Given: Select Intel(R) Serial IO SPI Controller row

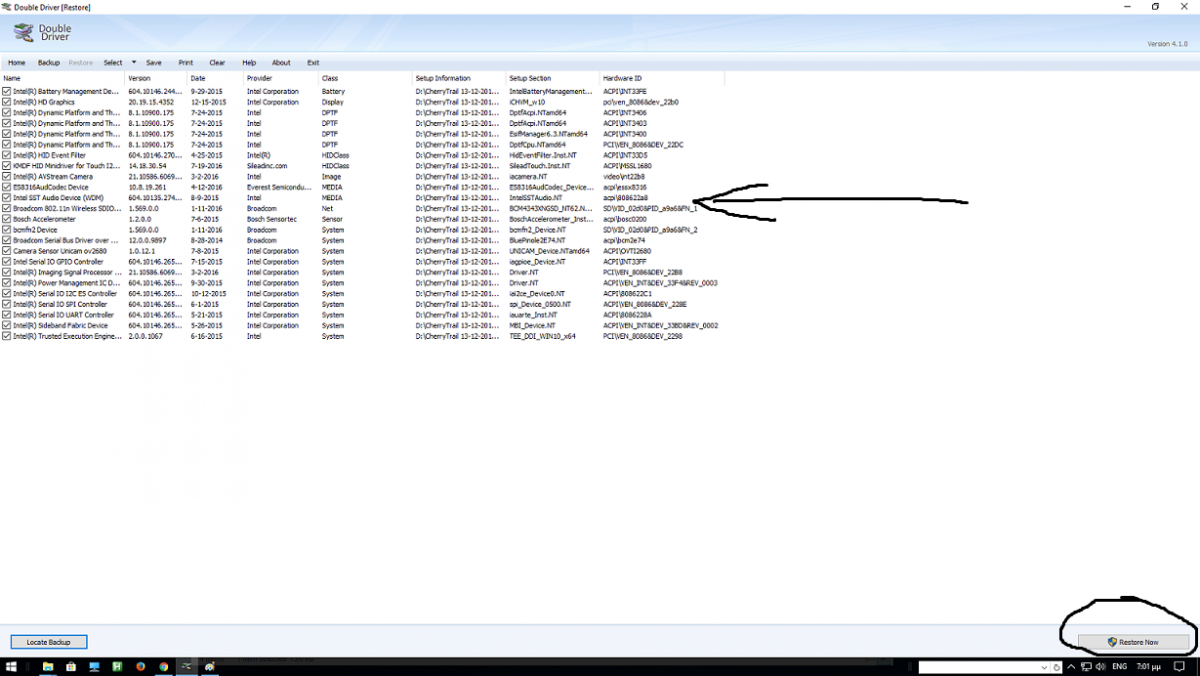Looking at the screenshot, I should coord(360,304).
